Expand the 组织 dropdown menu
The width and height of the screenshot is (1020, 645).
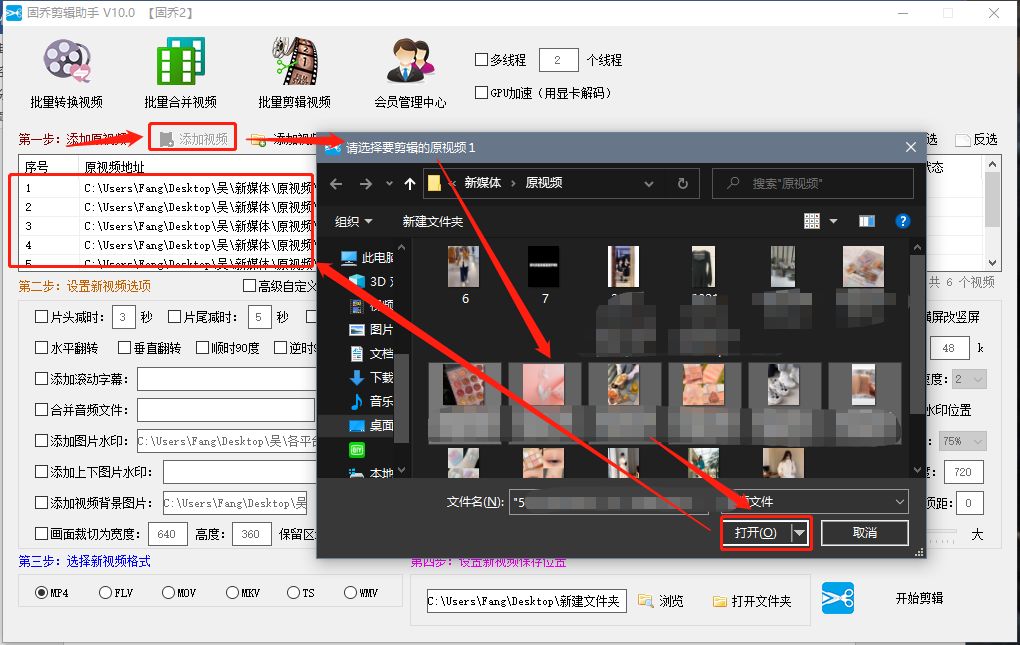[x=353, y=222]
